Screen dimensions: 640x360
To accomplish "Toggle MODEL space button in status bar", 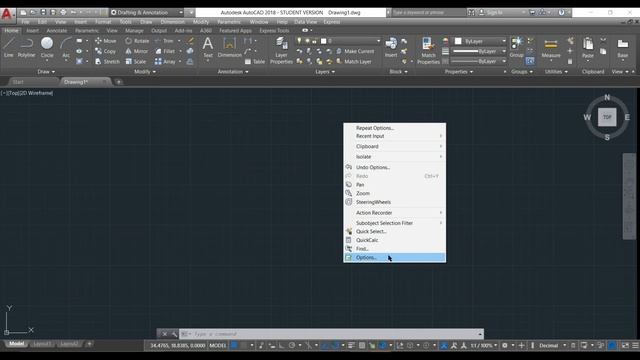I will (218, 345).
